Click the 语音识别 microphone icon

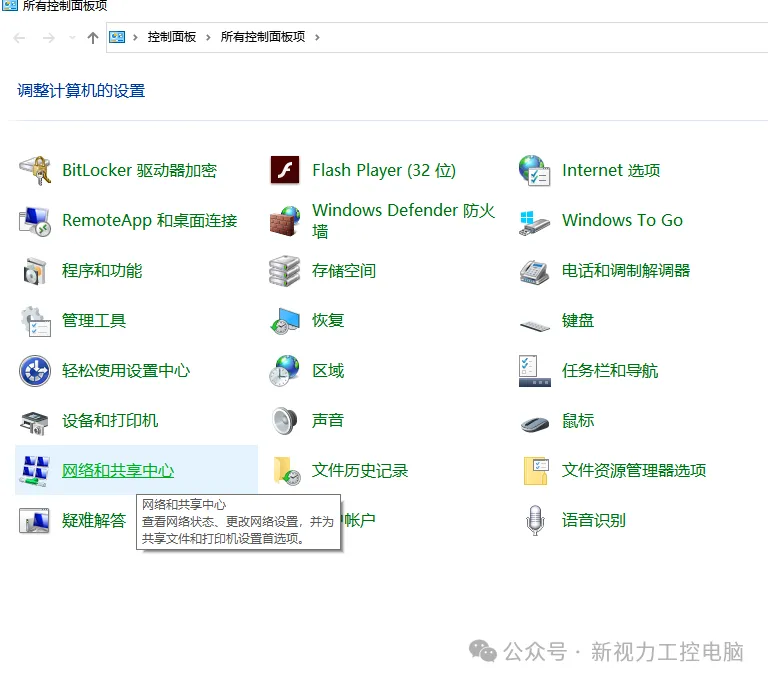pyautogui.click(x=535, y=520)
